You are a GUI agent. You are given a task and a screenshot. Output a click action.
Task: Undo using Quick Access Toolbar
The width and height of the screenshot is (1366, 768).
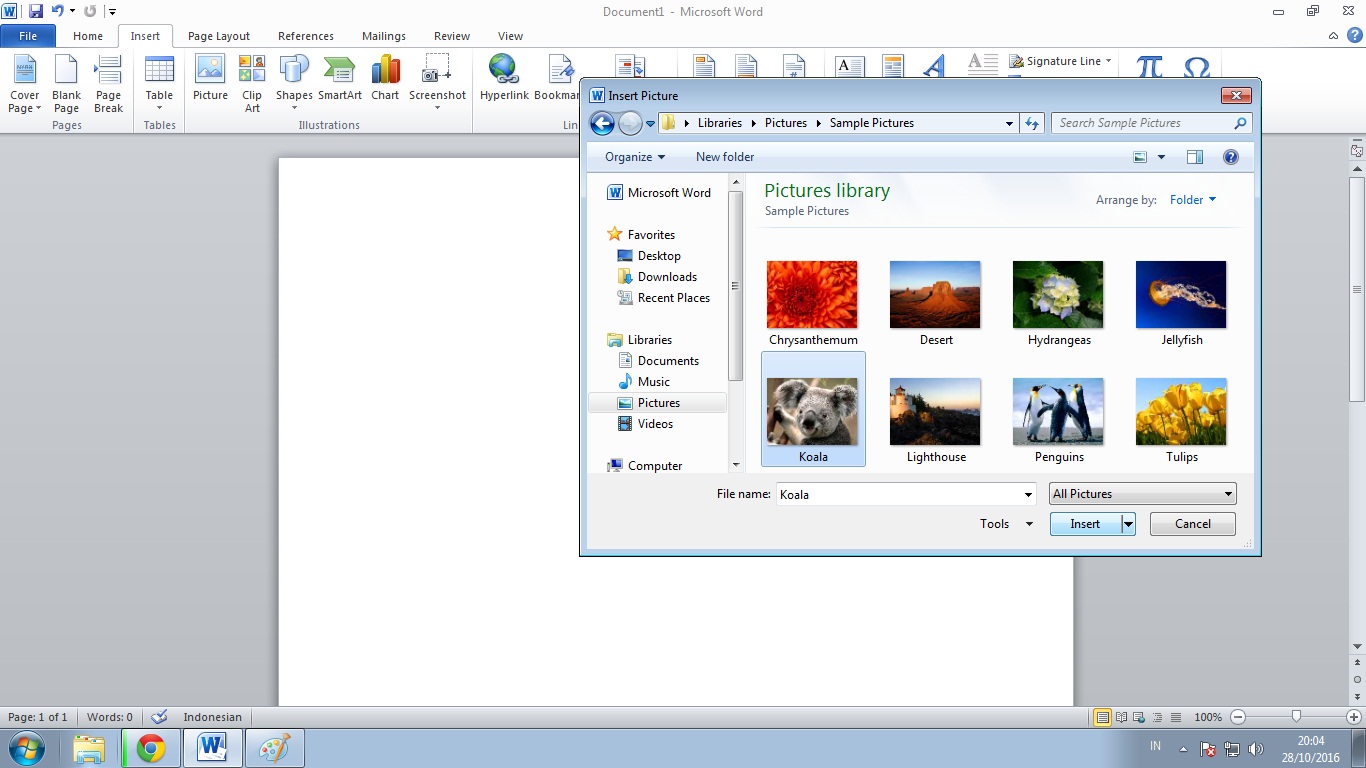pyautogui.click(x=58, y=11)
